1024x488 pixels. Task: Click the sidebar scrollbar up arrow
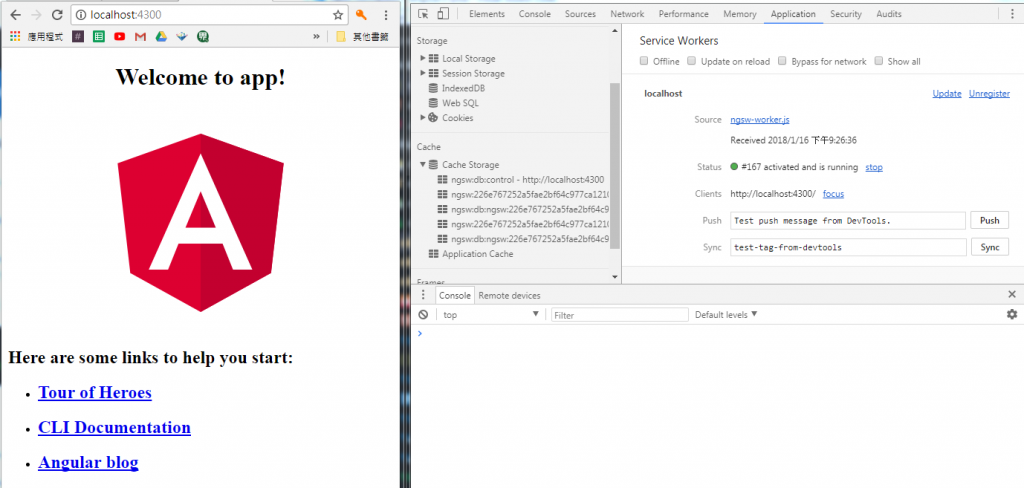point(615,30)
